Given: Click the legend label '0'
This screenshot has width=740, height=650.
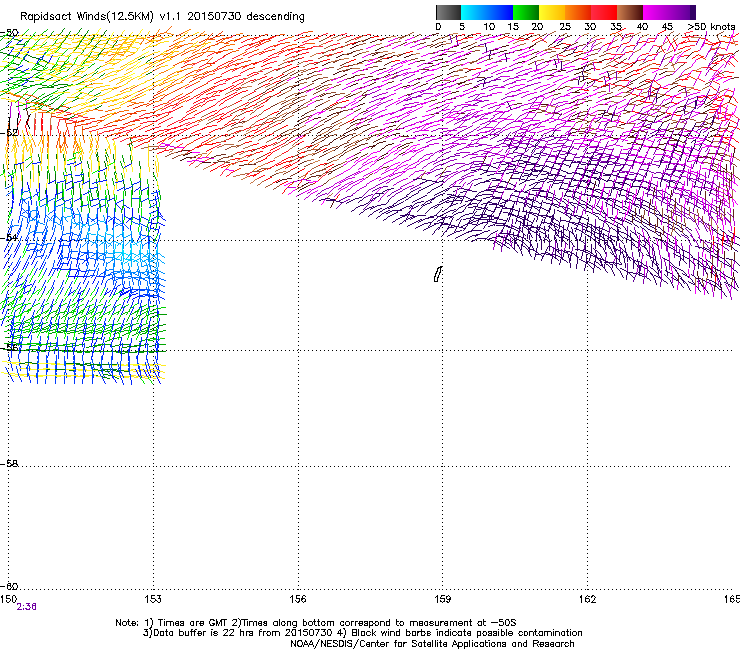Looking at the screenshot, I should [x=438, y=27].
